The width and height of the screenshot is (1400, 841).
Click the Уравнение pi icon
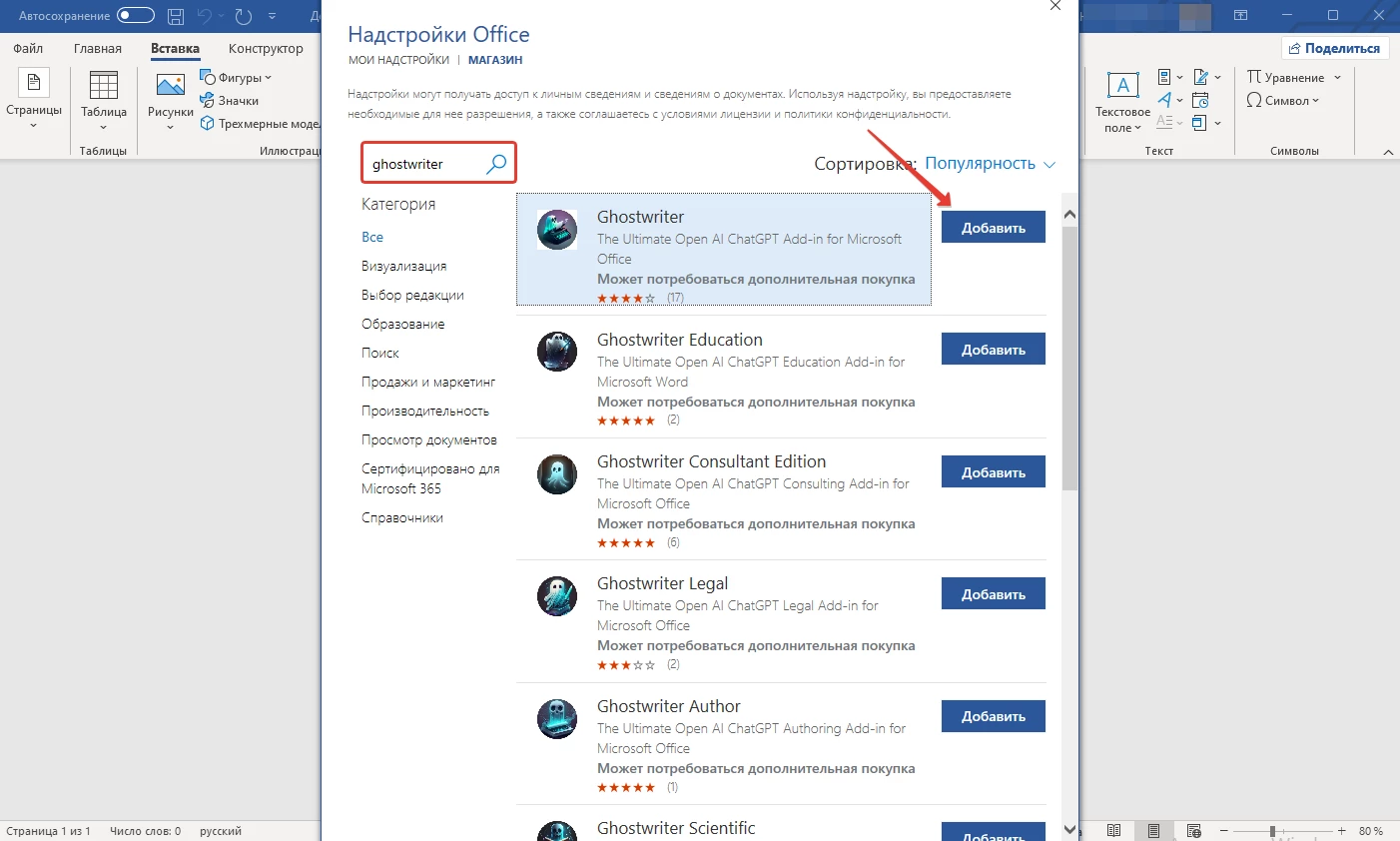point(1254,77)
